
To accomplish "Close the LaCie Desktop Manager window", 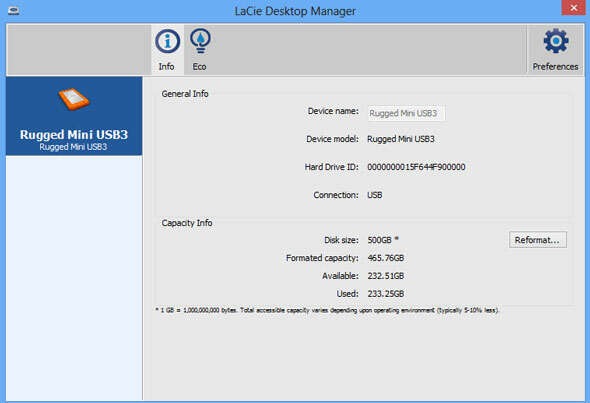I will click(574, 8).
